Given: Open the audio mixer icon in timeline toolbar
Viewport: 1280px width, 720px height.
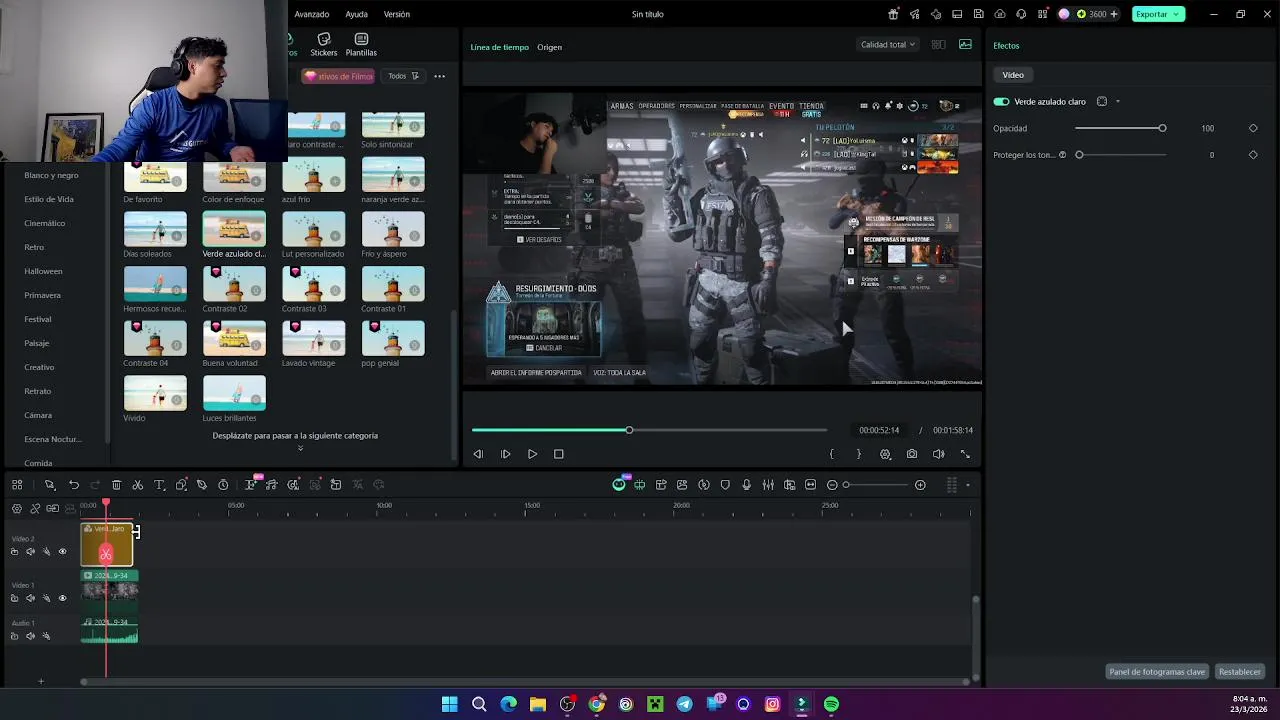Looking at the screenshot, I should point(768,485).
